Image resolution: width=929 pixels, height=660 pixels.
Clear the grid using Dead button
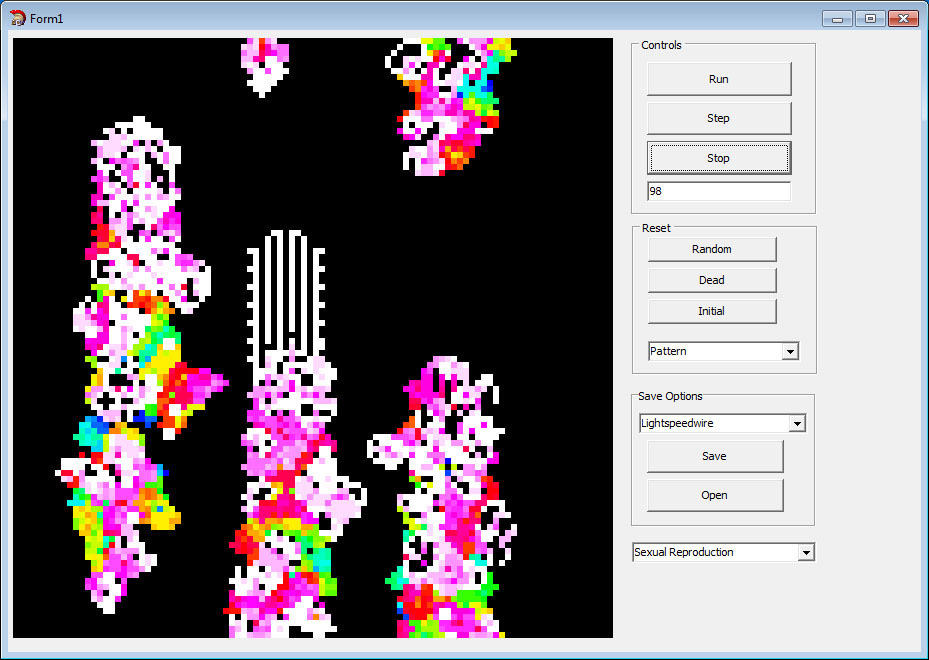712,280
